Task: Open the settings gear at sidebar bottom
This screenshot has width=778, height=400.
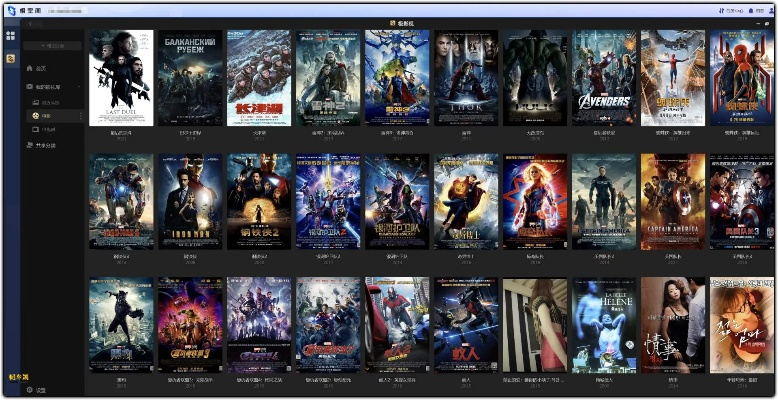Action: click(x=29, y=390)
